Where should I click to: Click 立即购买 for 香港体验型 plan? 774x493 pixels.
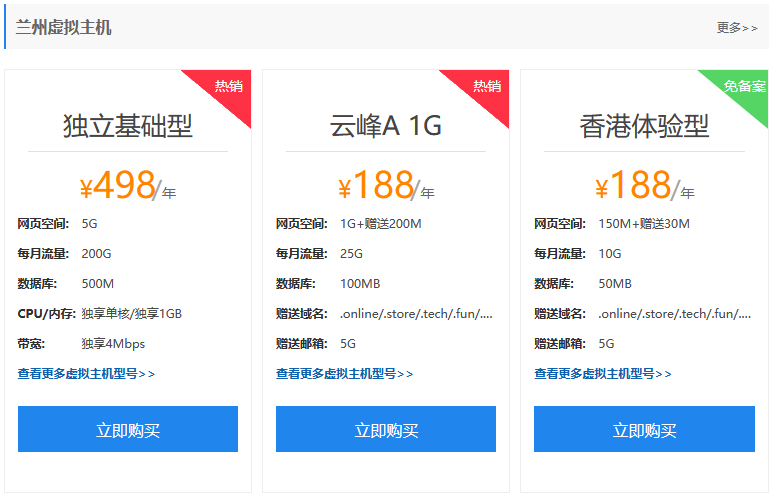coord(644,429)
